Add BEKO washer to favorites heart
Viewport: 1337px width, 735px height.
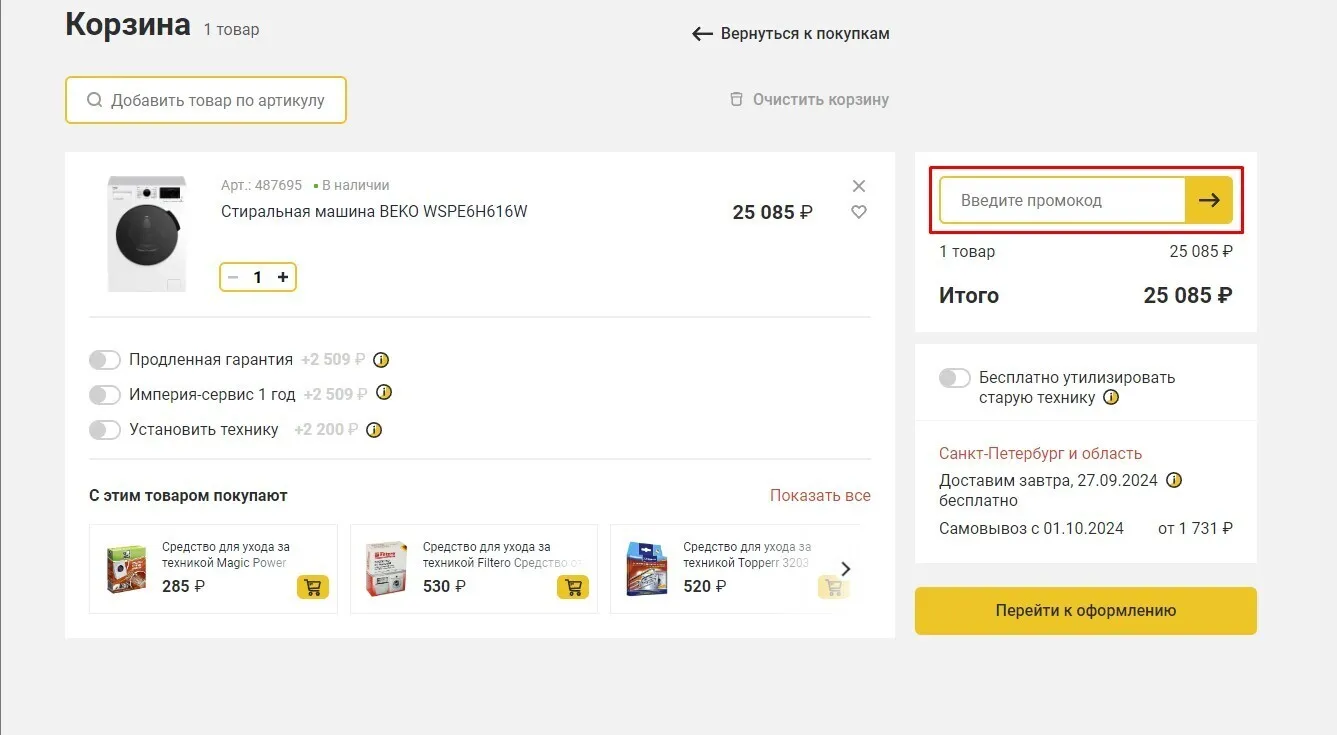(858, 212)
